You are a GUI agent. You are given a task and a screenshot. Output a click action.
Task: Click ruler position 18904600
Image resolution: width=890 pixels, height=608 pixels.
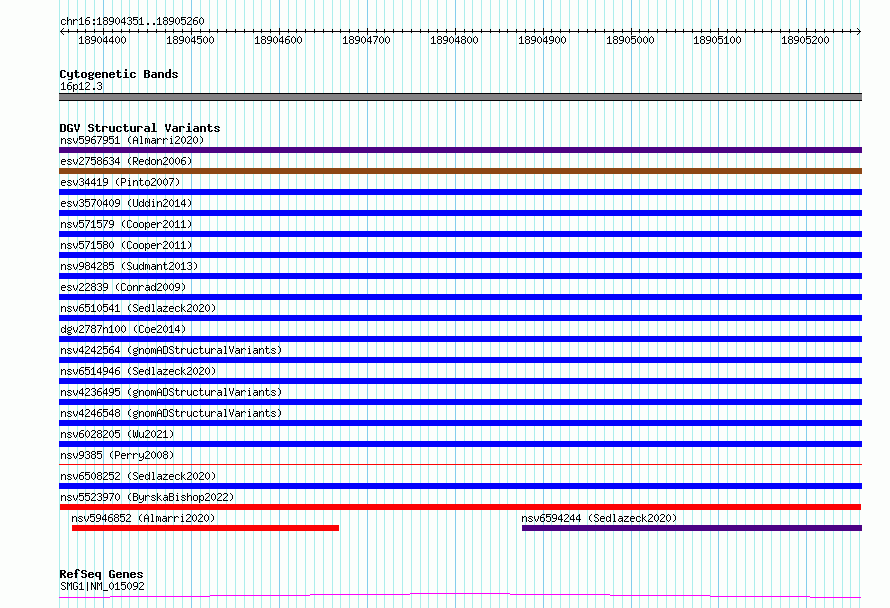coord(278,40)
